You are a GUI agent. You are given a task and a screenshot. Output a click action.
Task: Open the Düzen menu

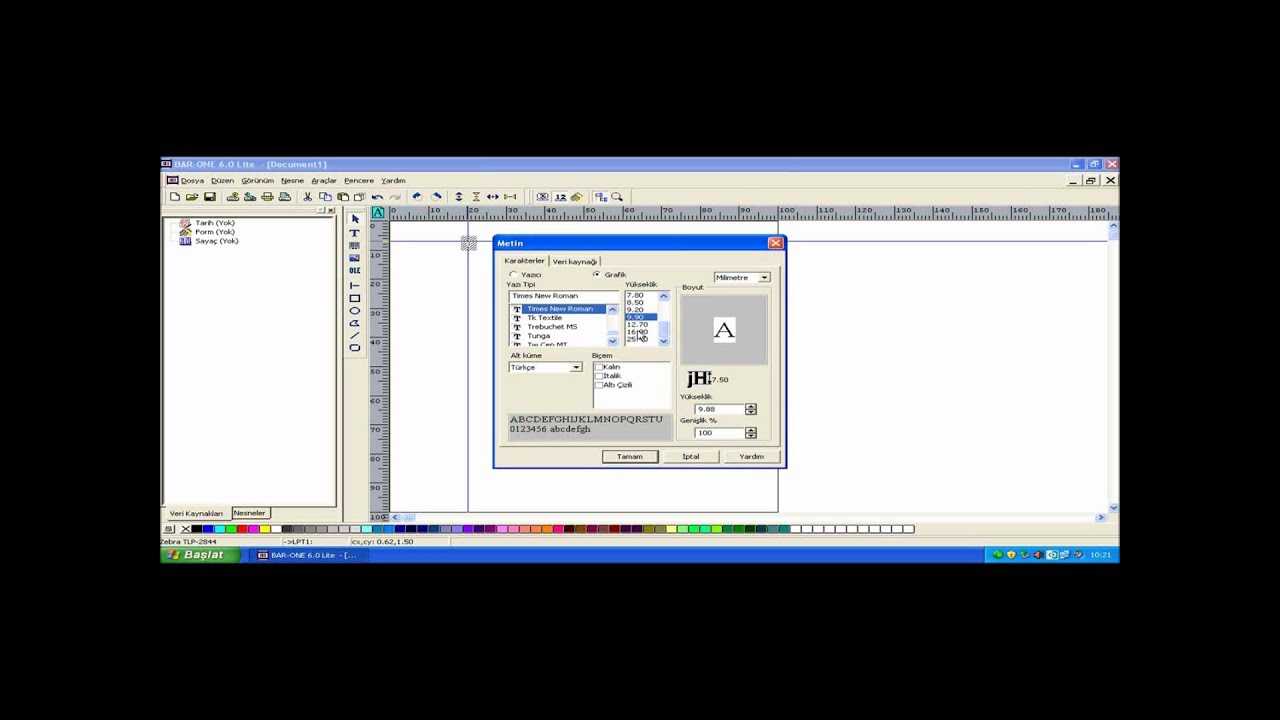tap(223, 180)
